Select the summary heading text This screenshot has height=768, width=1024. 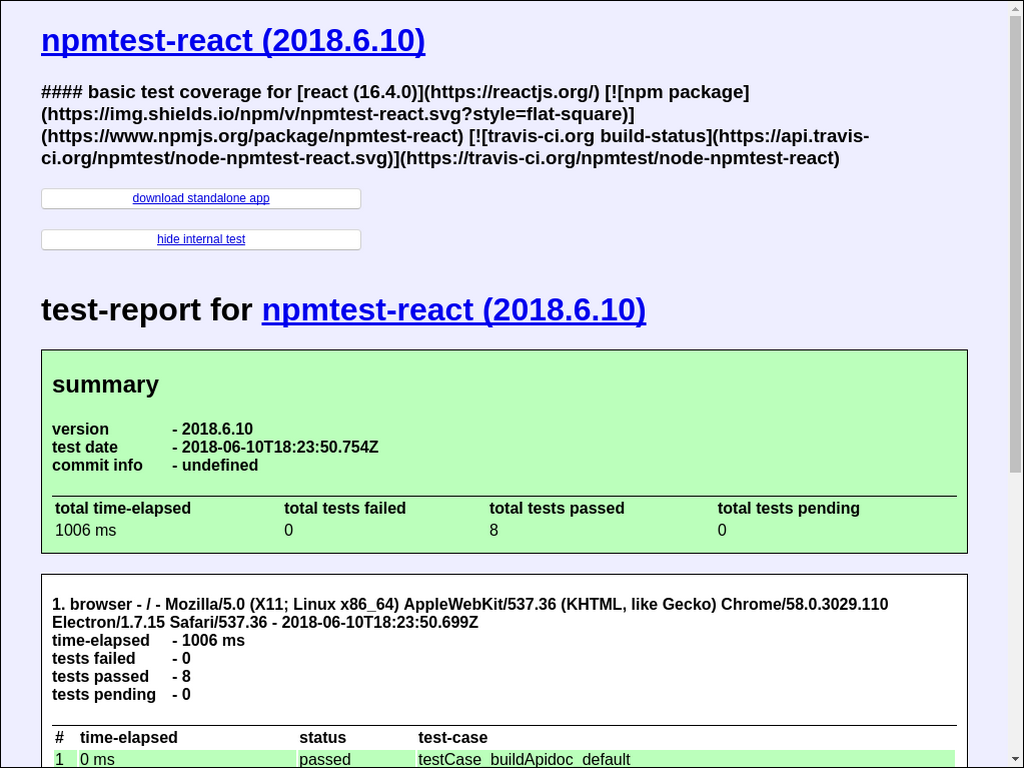coord(105,385)
